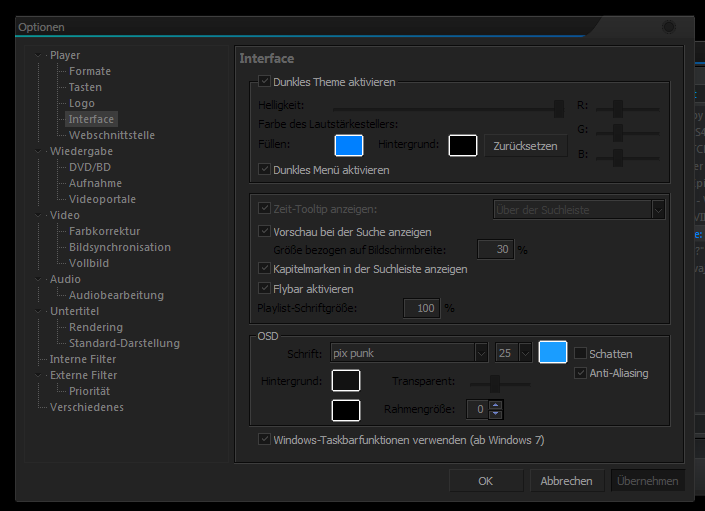Pick the blue OSD font color swatch
The image size is (705, 511).
pos(553,352)
